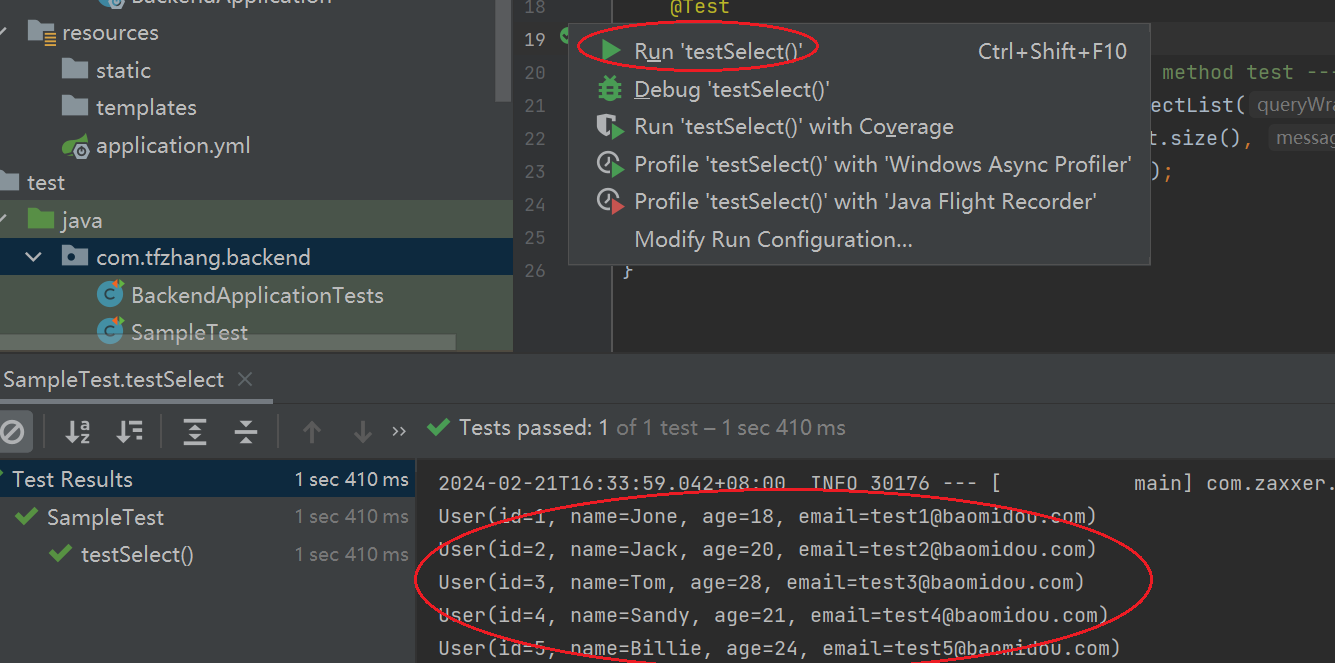Click the green checkmark beside SampleTest result

point(27,517)
